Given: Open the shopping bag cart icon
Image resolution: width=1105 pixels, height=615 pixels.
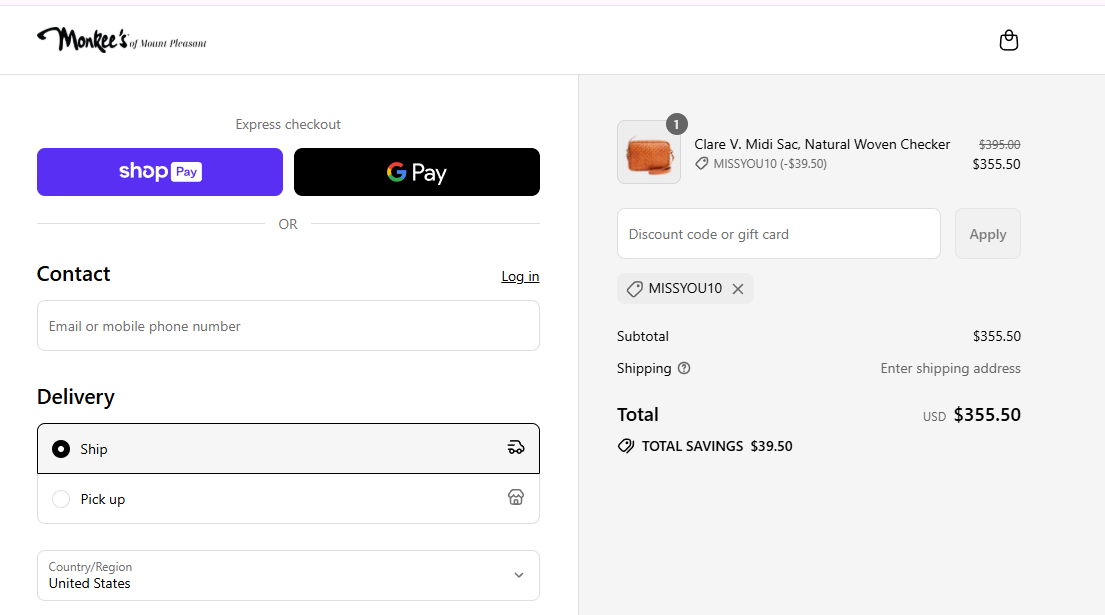Looking at the screenshot, I should [x=1008, y=40].
